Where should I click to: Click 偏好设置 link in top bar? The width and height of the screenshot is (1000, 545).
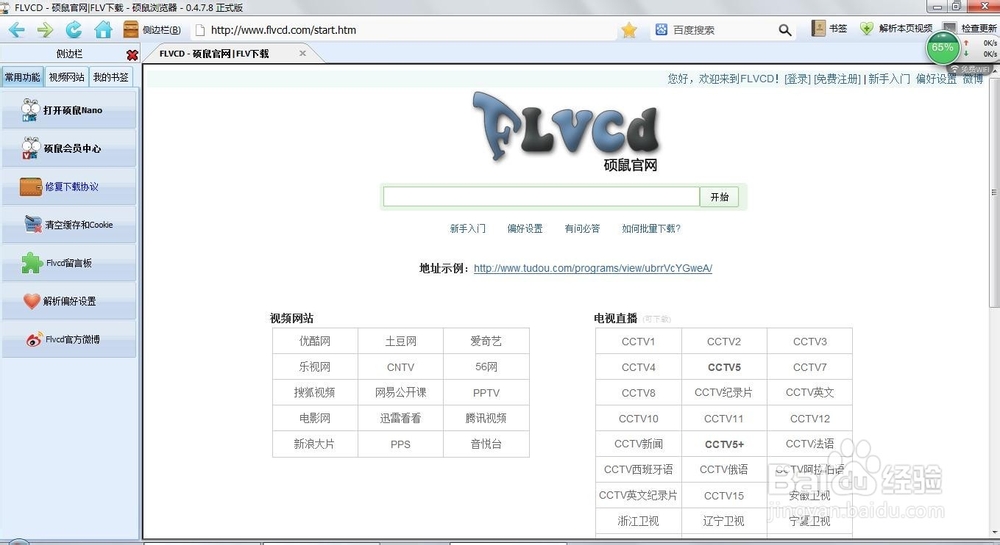point(936,79)
